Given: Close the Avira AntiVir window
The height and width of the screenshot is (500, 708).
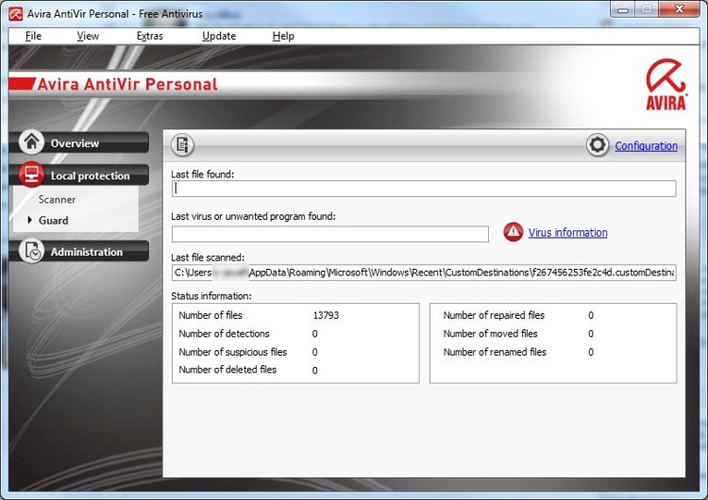Looking at the screenshot, I should (x=679, y=9).
